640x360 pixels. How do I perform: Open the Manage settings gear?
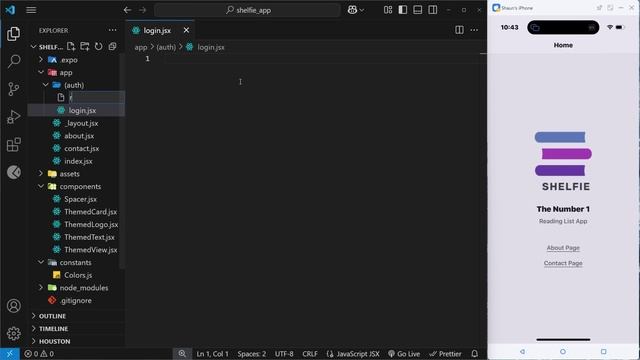13,333
